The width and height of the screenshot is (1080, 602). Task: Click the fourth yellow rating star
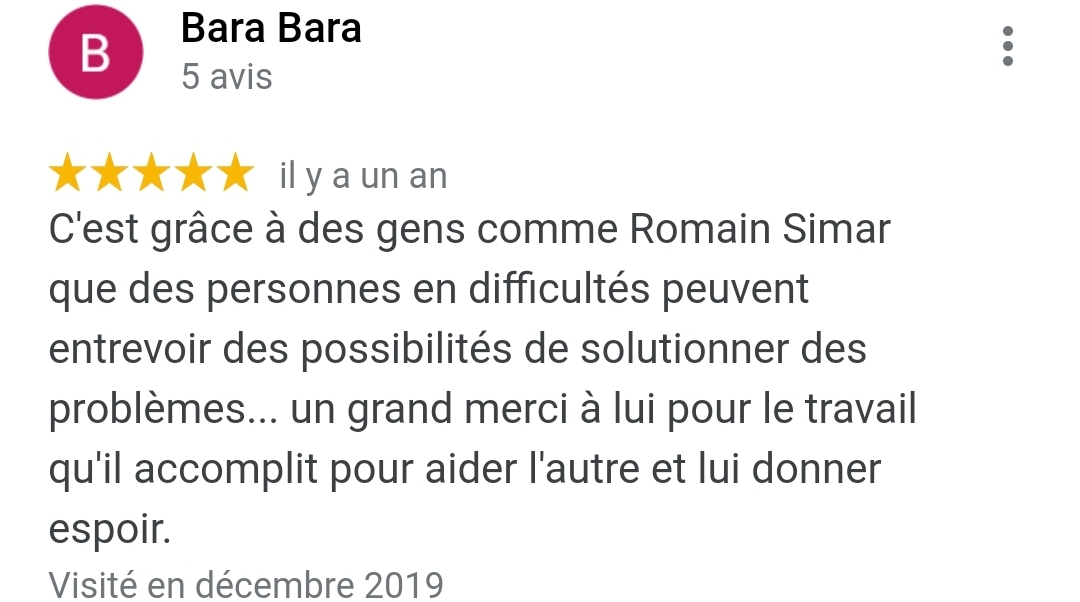point(192,175)
